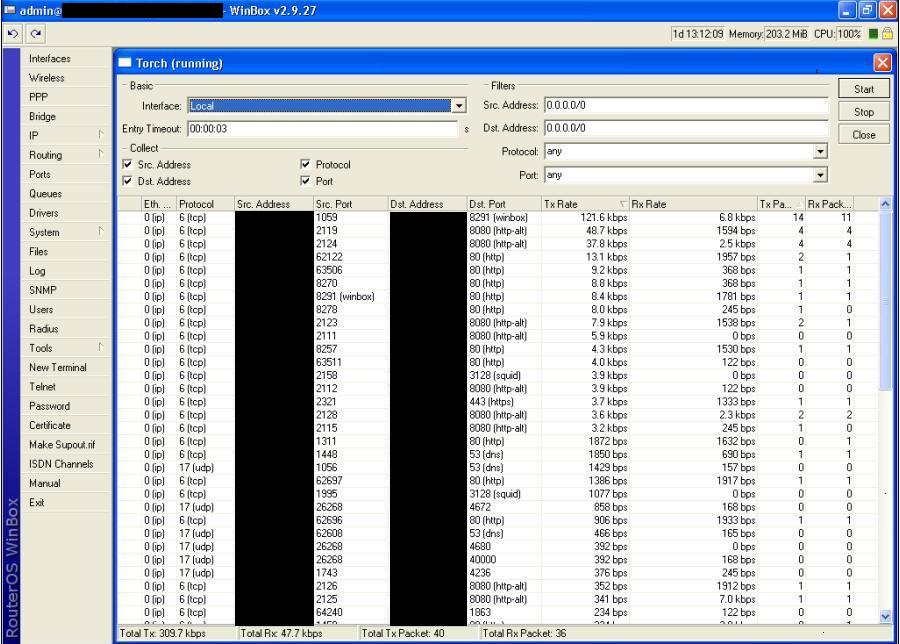The height and width of the screenshot is (644, 900).
Task: Open the Interfaces menu item
Action: point(65,59)
